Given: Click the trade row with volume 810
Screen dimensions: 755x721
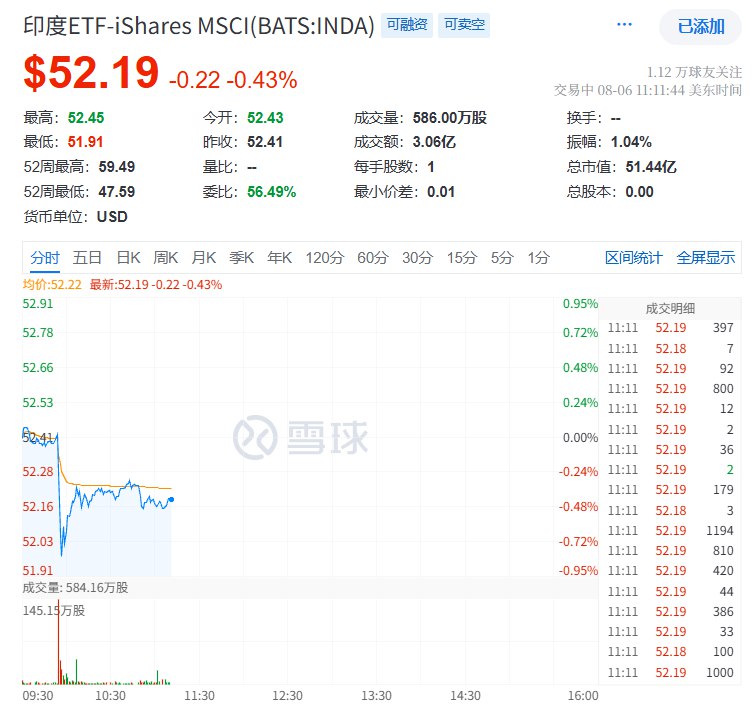Looking at the screenshot, I should click(x=670, y=551).
